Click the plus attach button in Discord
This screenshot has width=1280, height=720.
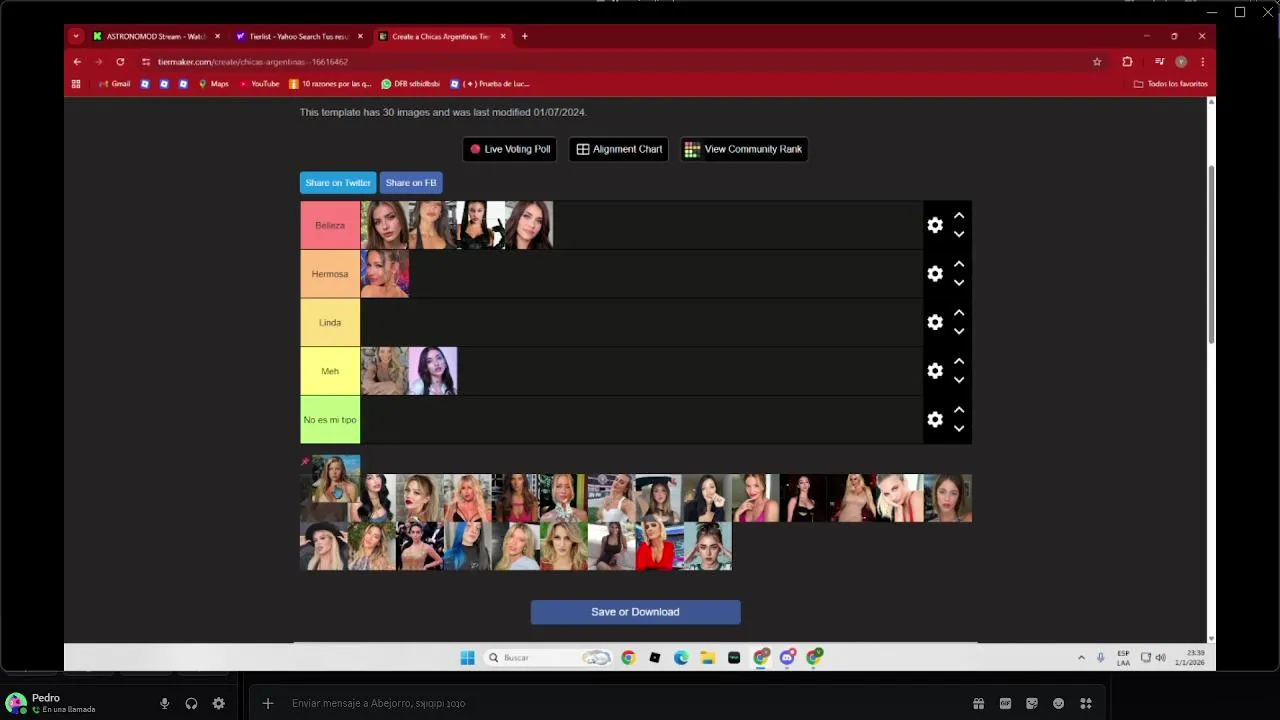(x=268, y=703)
